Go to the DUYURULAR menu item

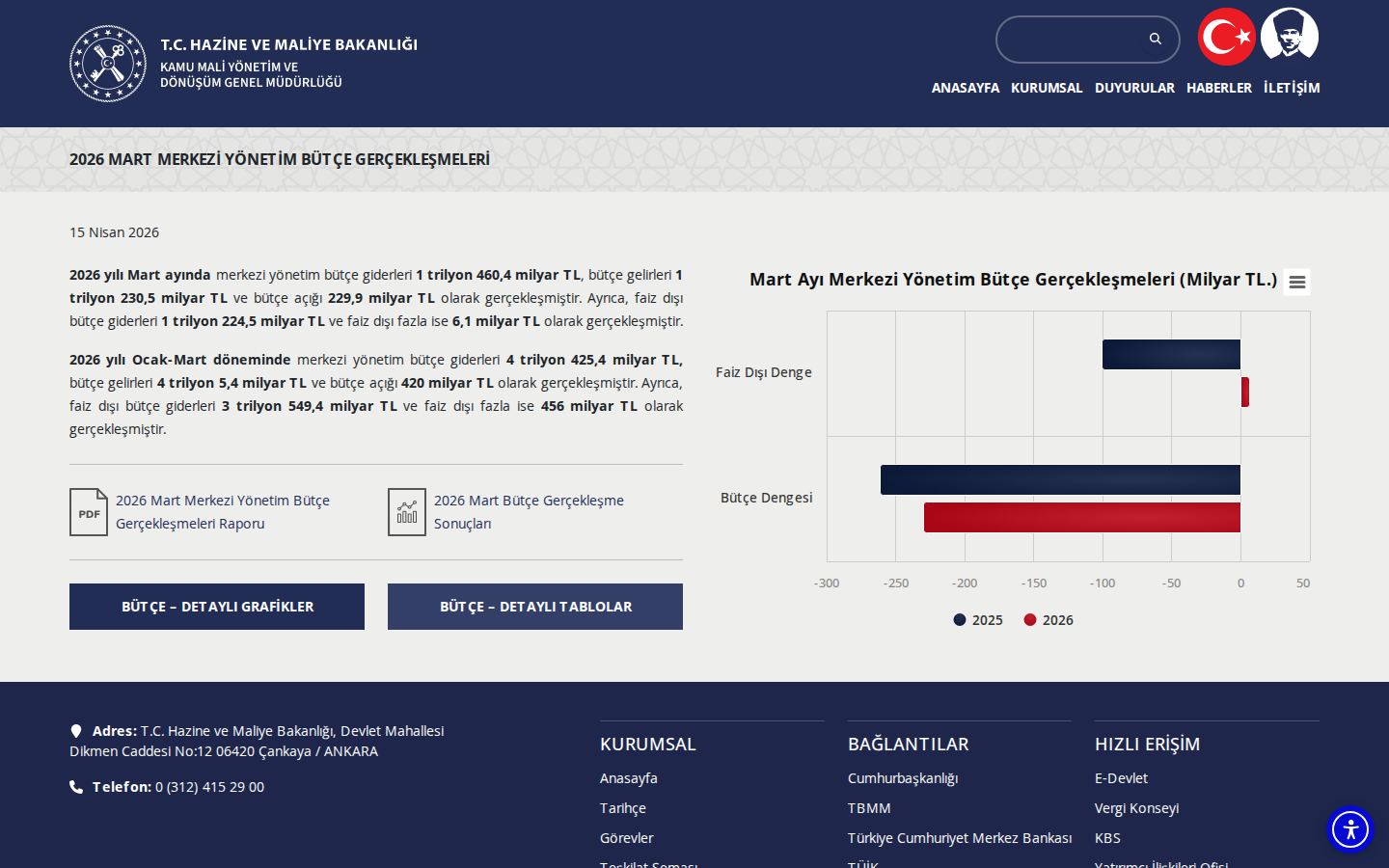click(1134, 88)
